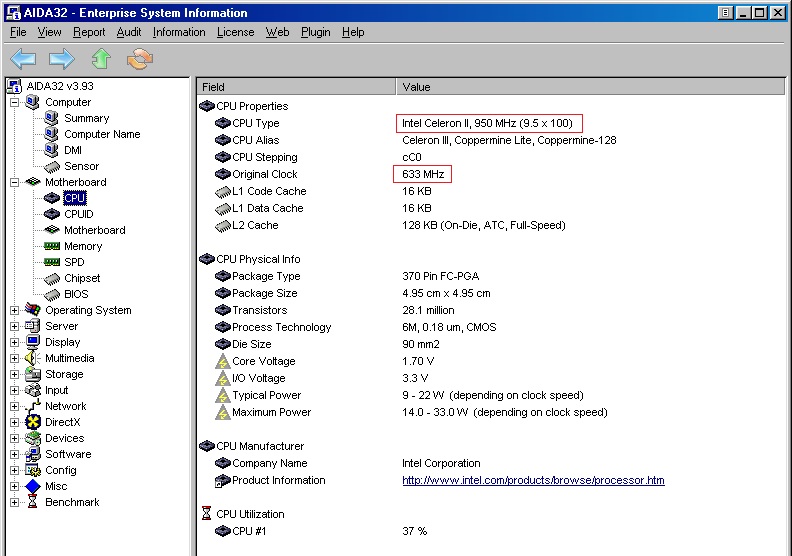Screen dimensions: 792x556
Task: Click the CPUID chip icon
Action: point(52,214)
